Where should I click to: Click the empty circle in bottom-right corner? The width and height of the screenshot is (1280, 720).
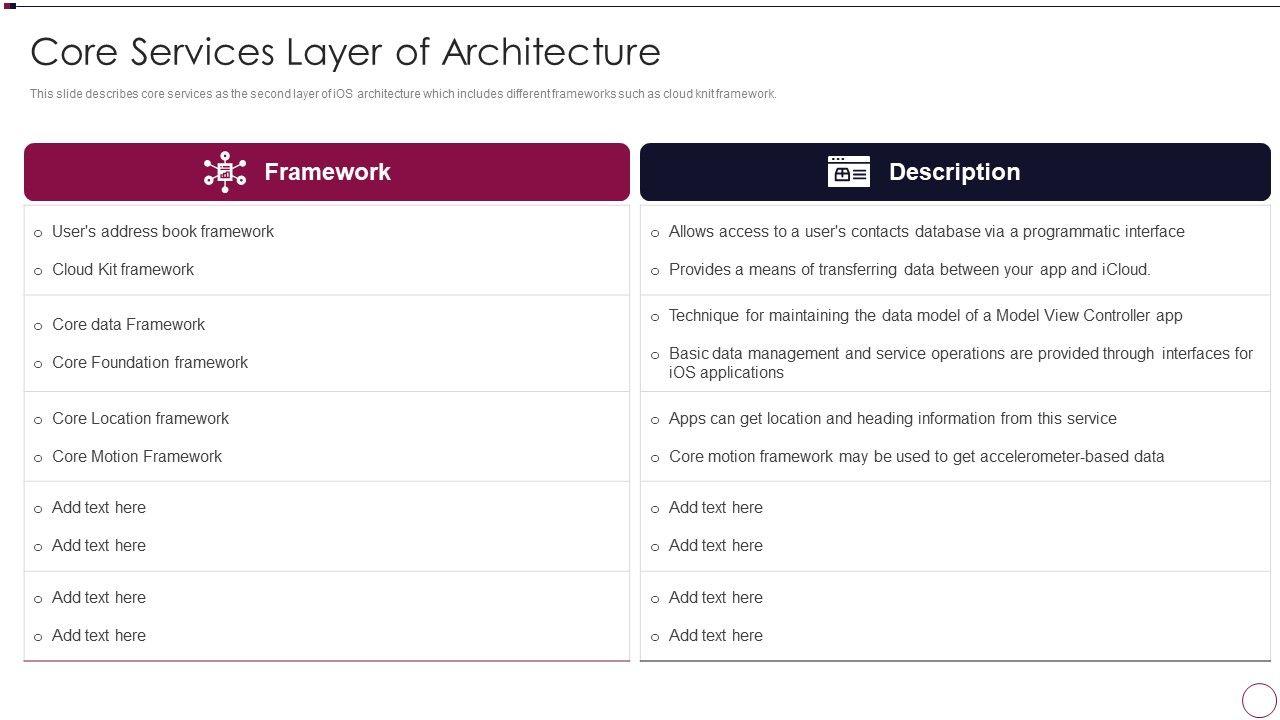click(1259, 700)
